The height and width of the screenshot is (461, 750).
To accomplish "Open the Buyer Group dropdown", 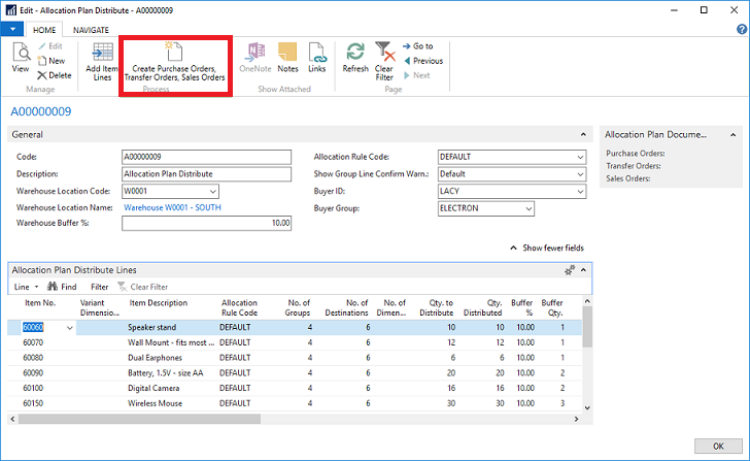I will 527,208.
